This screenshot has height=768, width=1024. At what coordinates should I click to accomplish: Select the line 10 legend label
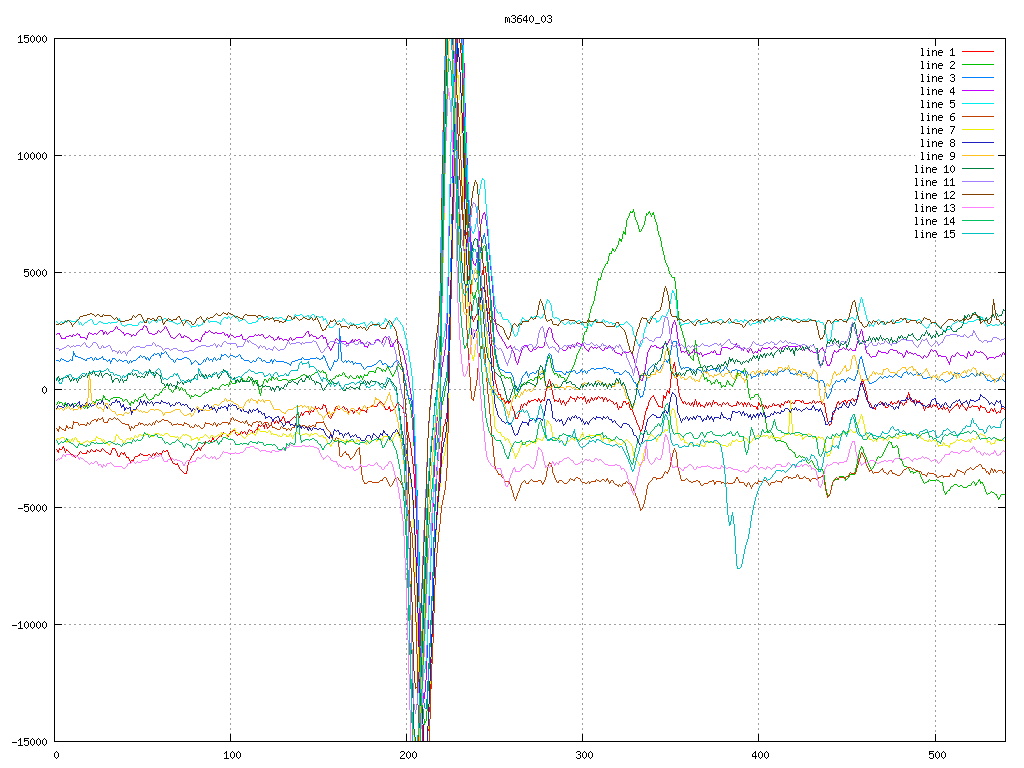pyautogui.click(x=934, y=169)
